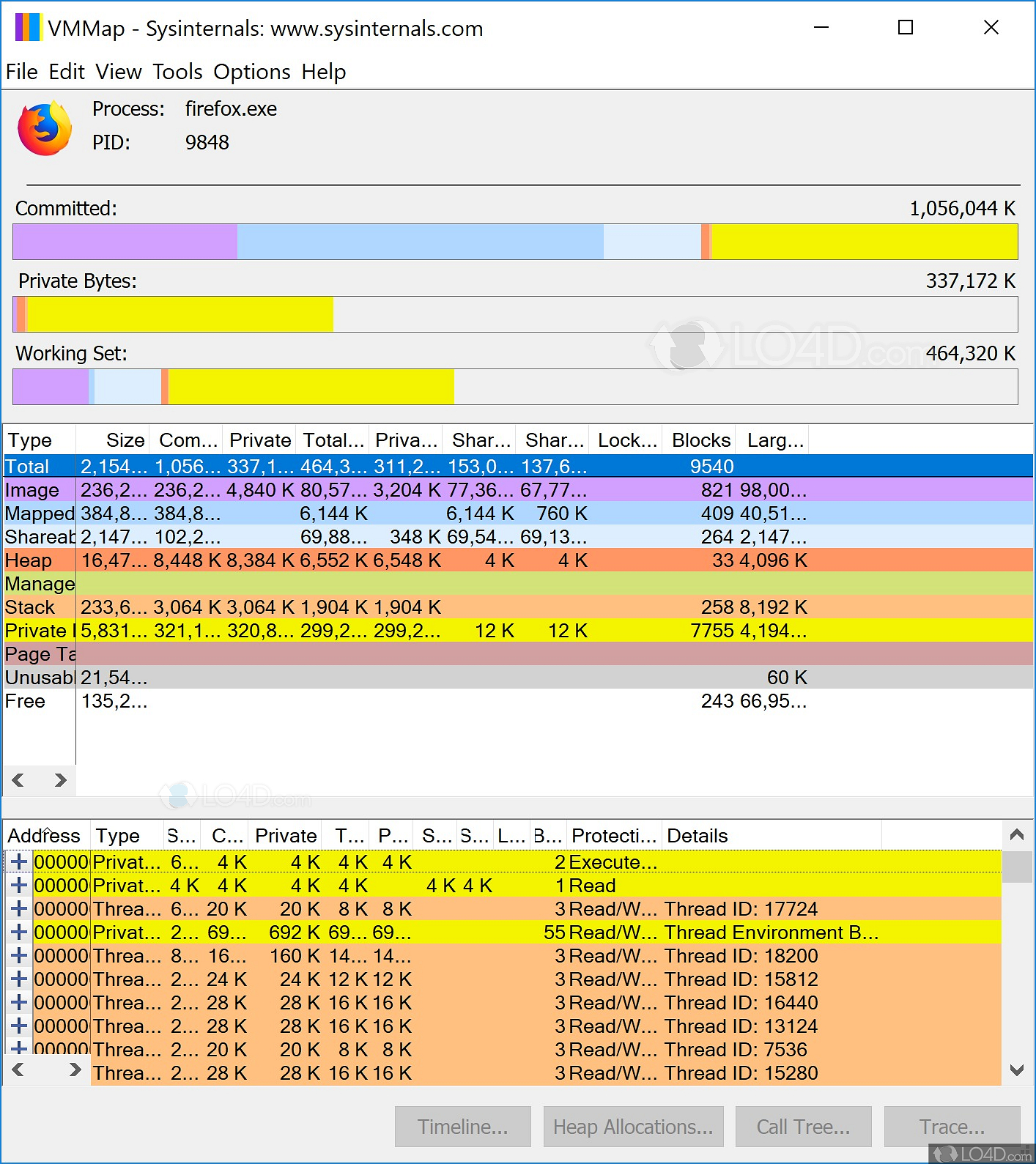Click the Trace... button
Screen dimensions: 1036x1164
point(952,1127)
